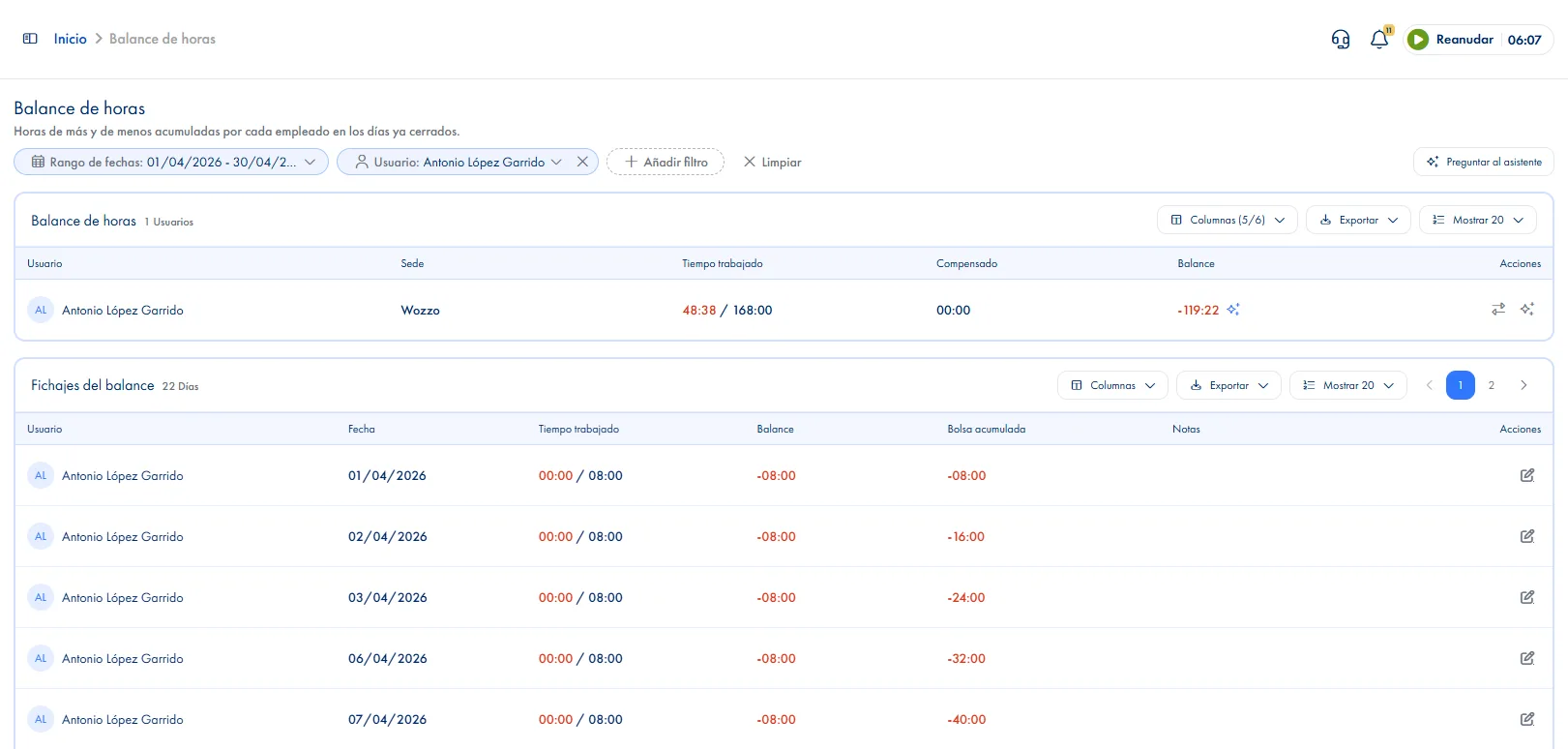Edit the 02/04/2026 entry

[1527, 536]
